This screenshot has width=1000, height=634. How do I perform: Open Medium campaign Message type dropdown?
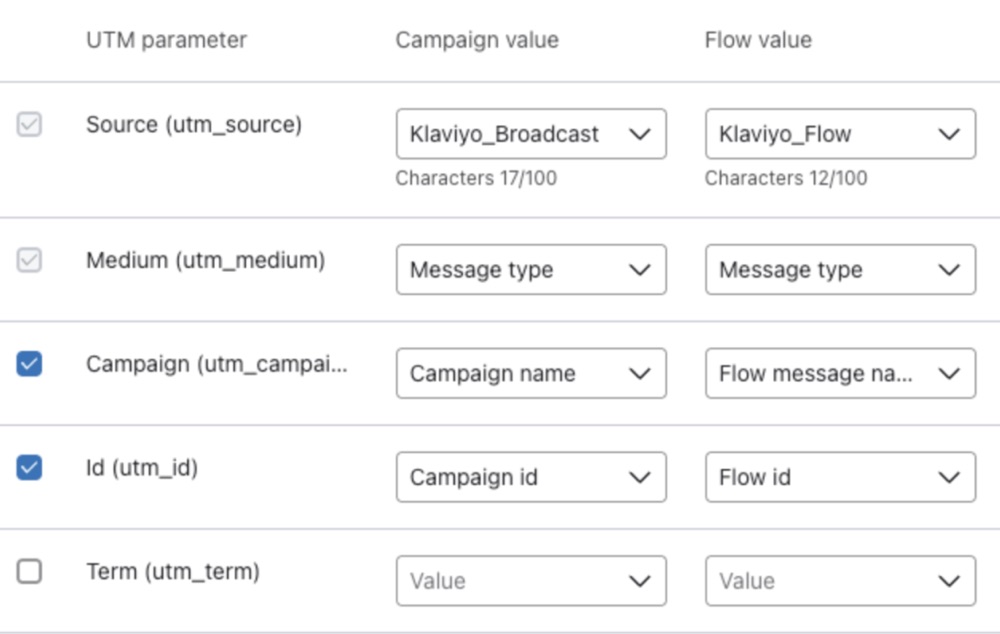[530, 270]
